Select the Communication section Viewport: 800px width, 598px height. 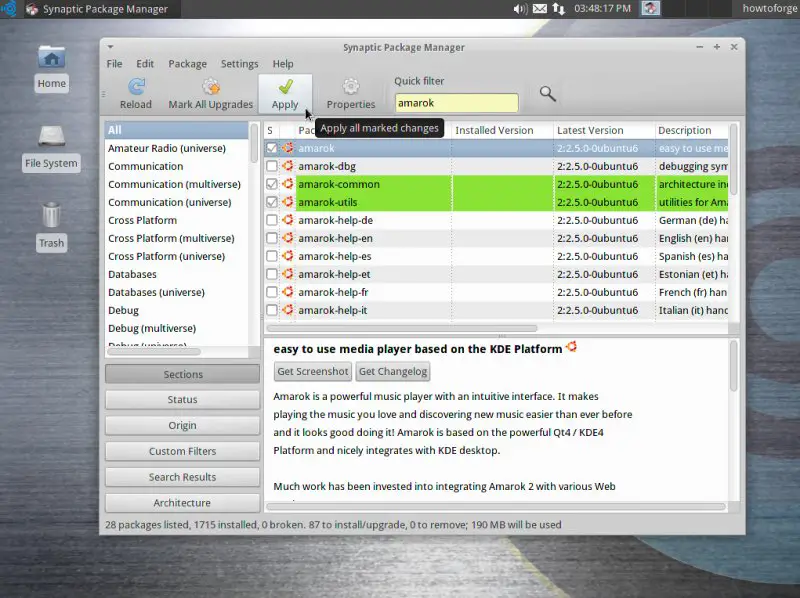177,166
